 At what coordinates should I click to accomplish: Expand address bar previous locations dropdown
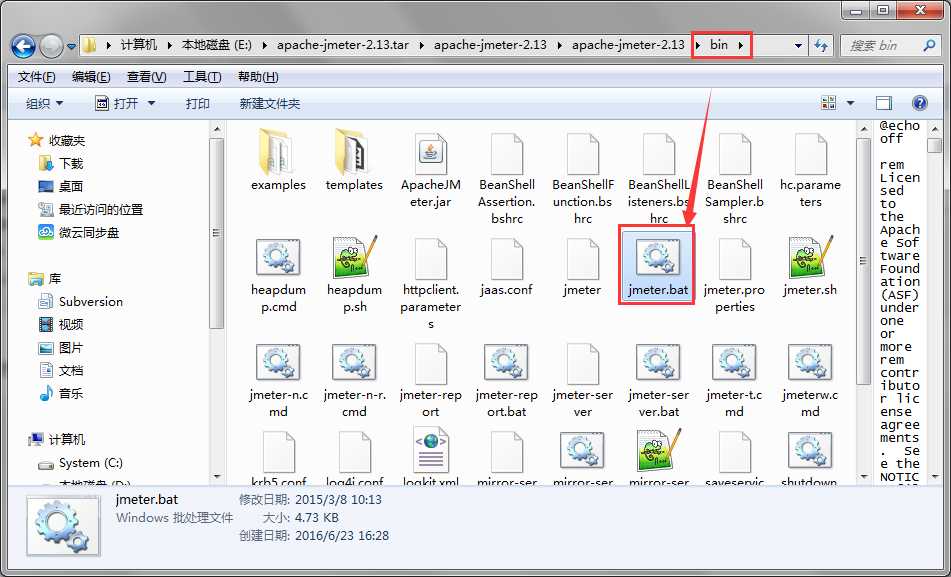click(798, 46)
